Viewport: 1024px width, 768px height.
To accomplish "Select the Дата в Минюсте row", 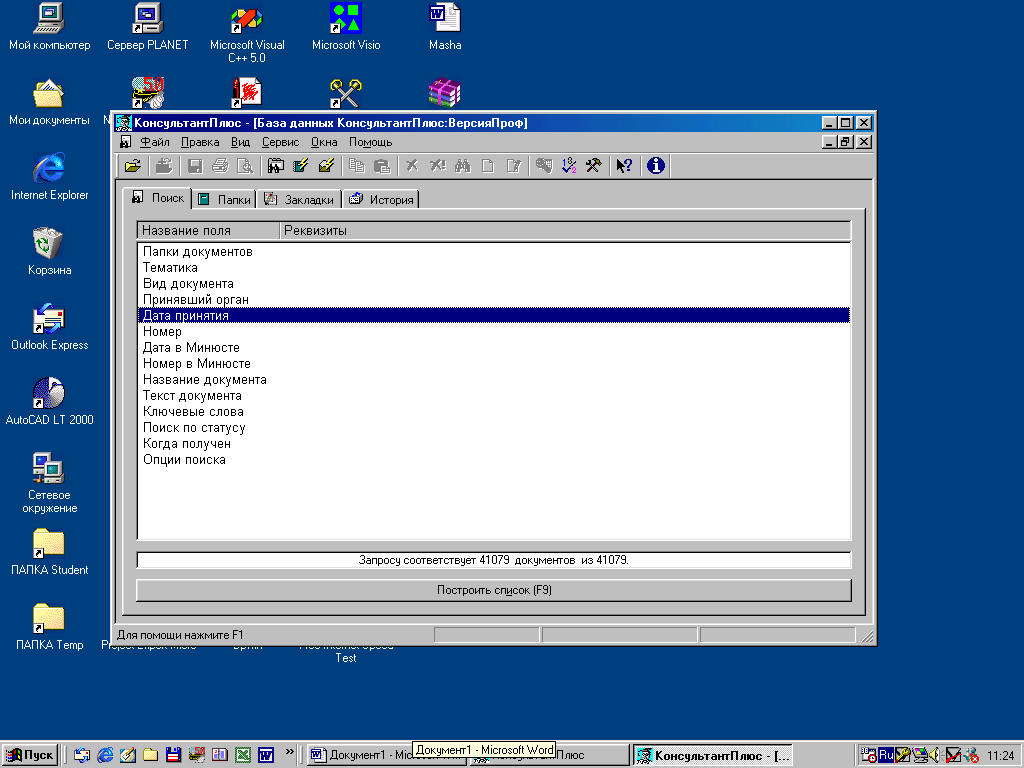I will click(494, 348).
